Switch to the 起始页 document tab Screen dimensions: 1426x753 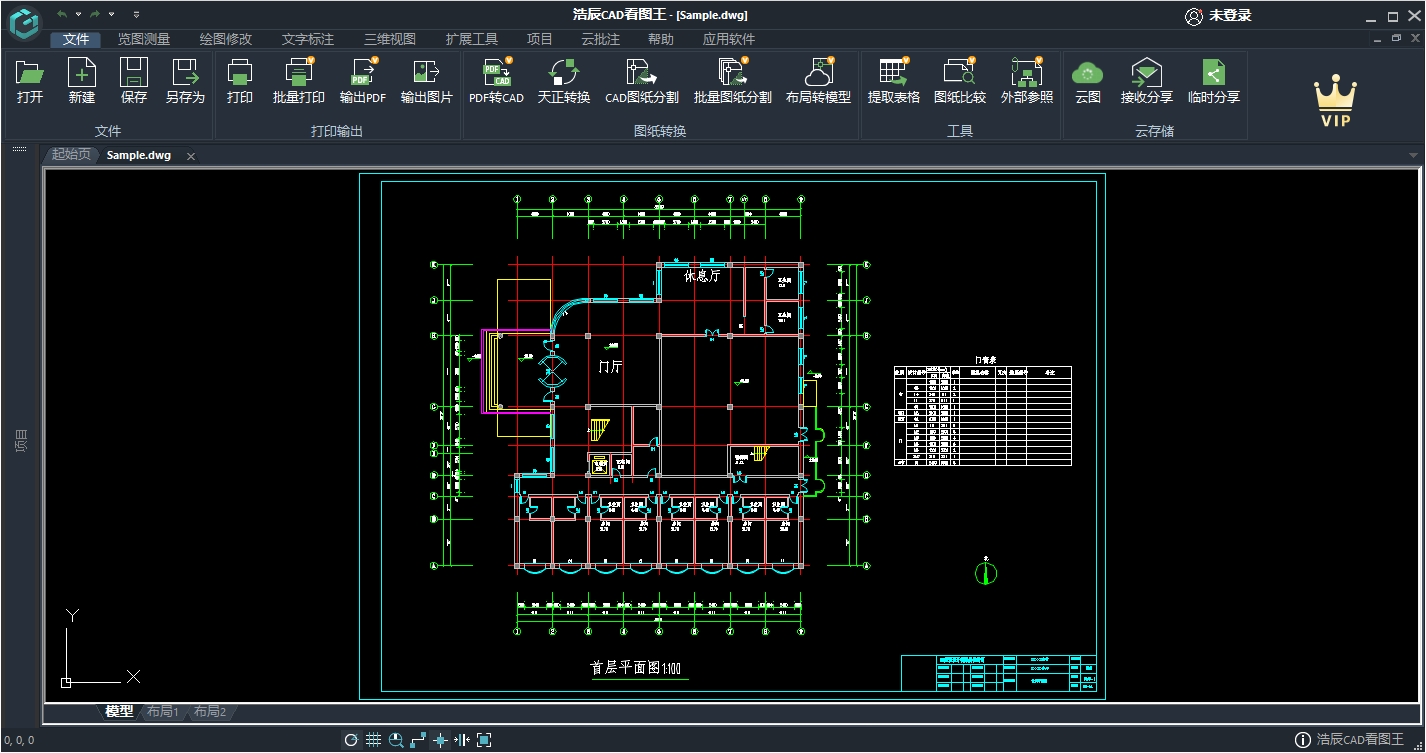click(71, 155)
